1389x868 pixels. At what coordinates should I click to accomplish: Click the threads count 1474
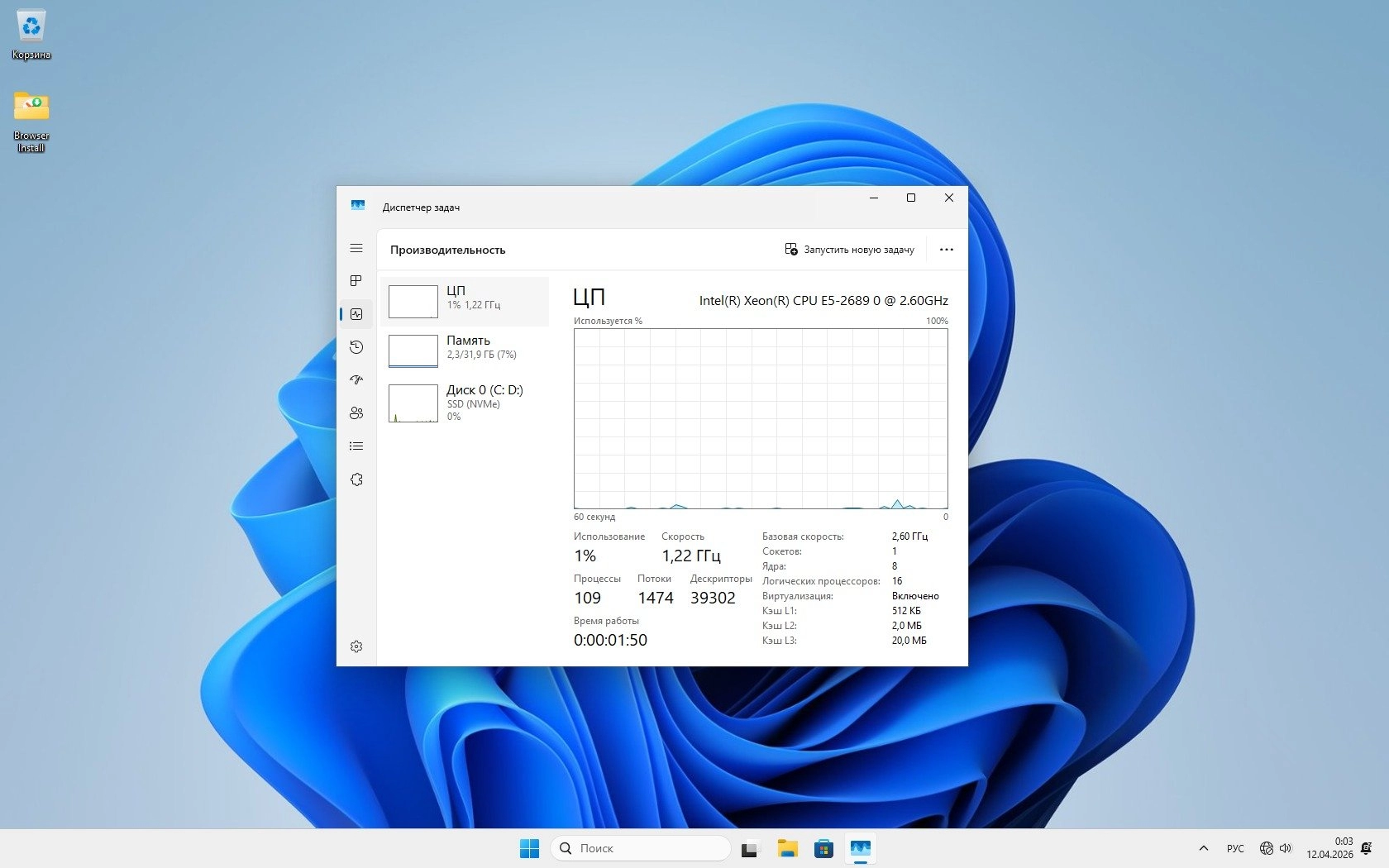[x=656, y=599]
